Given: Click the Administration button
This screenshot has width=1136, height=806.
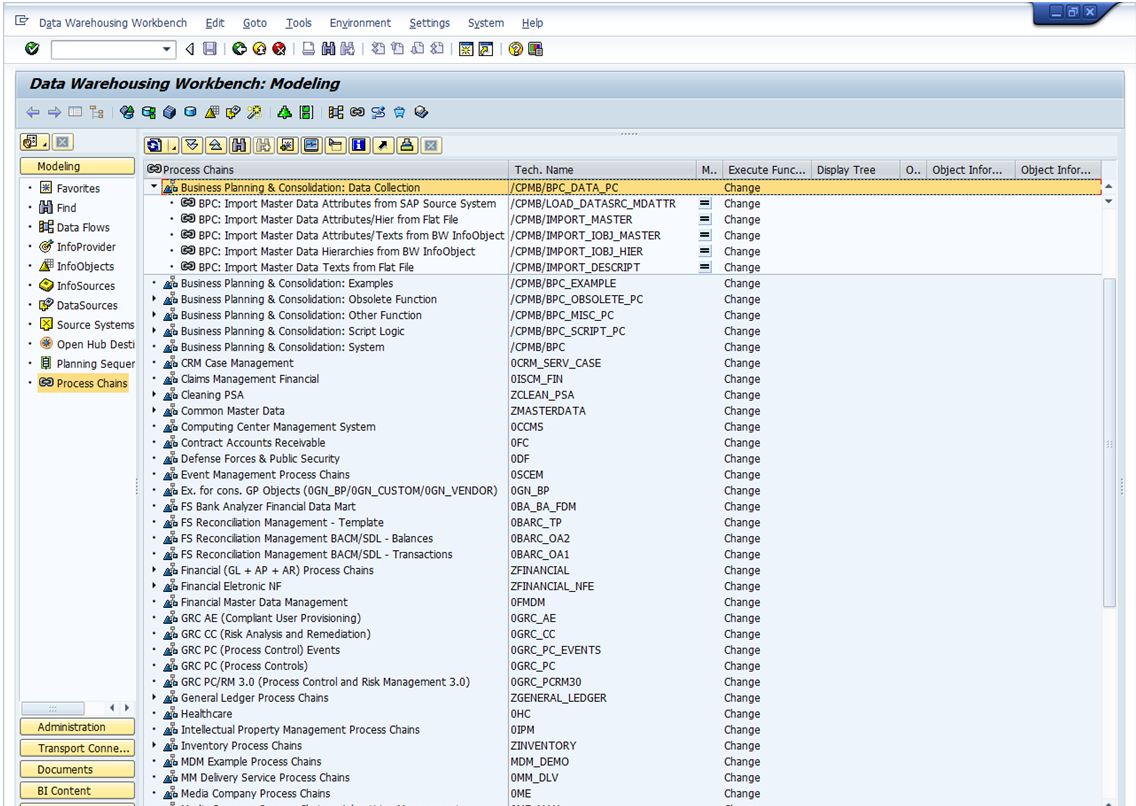Looking at the screenshot, I should (77, 726).
